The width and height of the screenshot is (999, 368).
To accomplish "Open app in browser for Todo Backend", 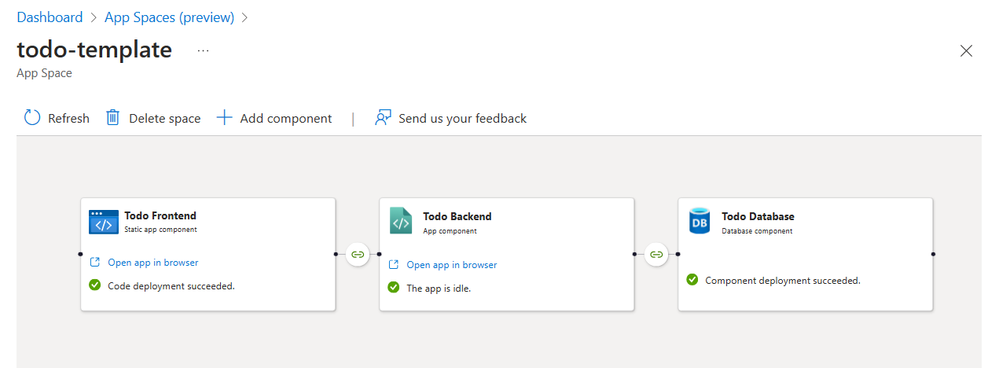I will click(452, 264).
